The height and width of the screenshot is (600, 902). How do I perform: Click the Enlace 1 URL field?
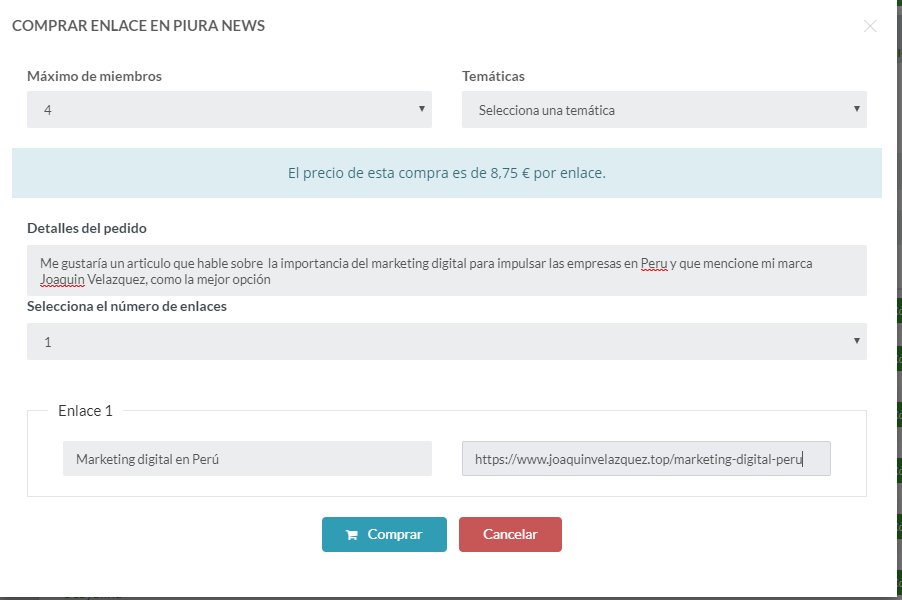click(x=645, y=458)
